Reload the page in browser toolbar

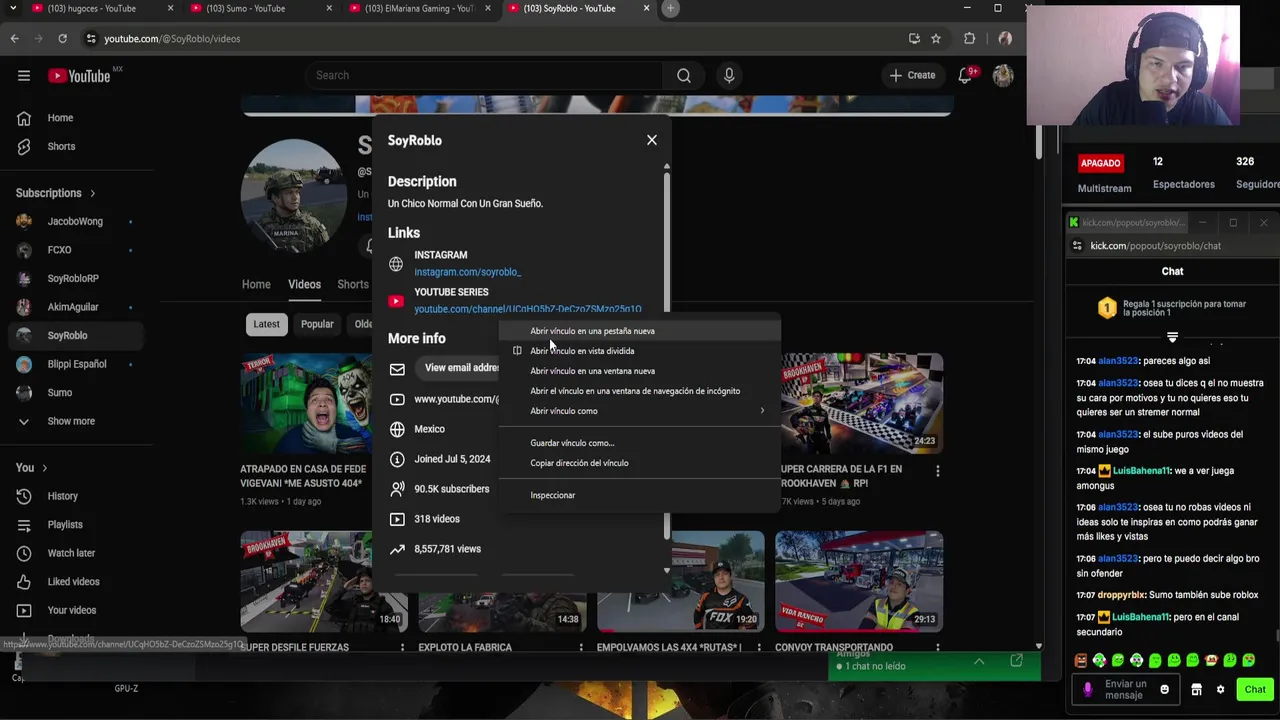[x=62, y=38]
